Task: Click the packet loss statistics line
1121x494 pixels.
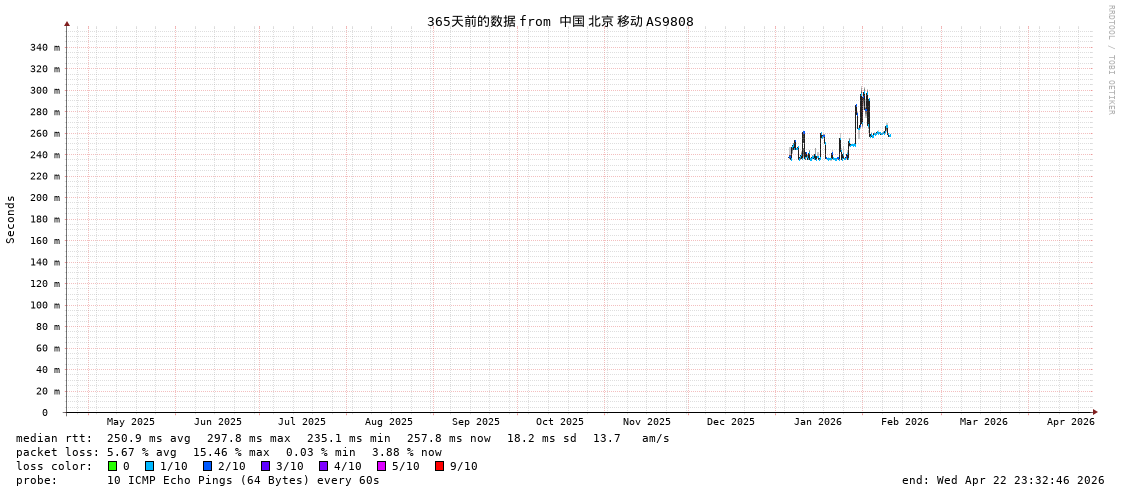Action: coord(228,452)
